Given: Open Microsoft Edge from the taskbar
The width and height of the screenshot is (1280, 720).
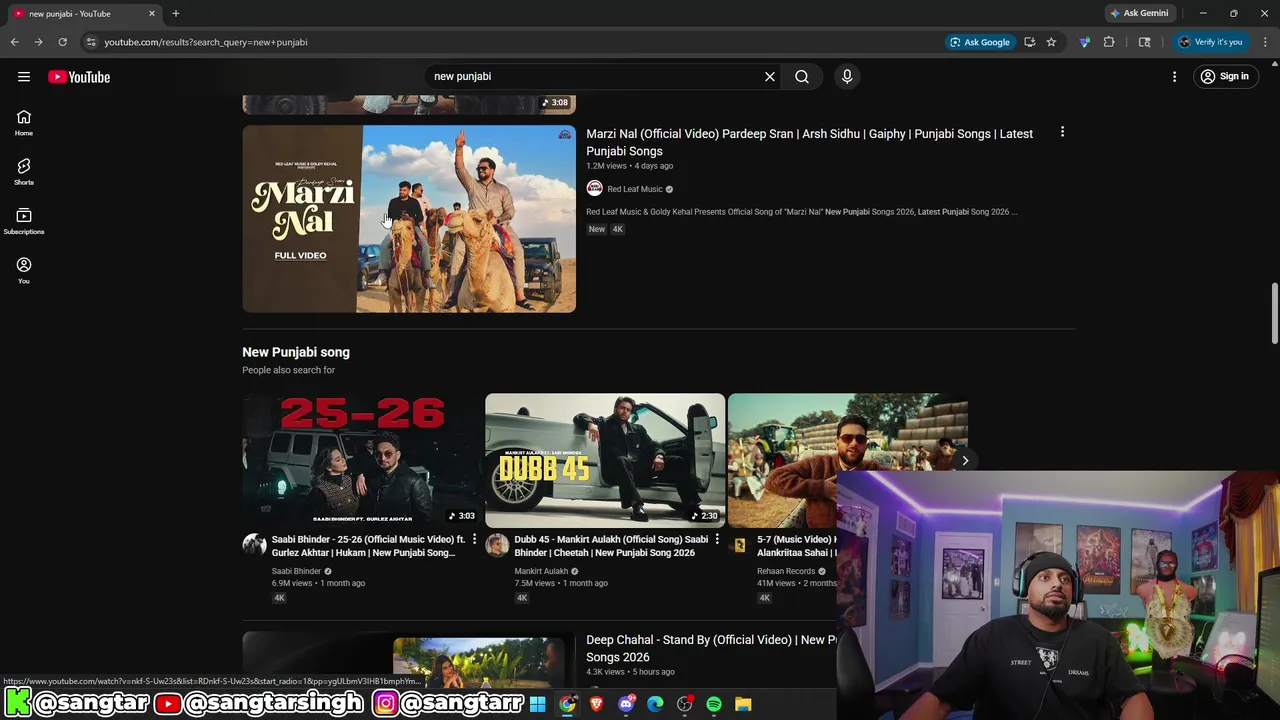Looking at the screenshot, I should coord(655,704).
